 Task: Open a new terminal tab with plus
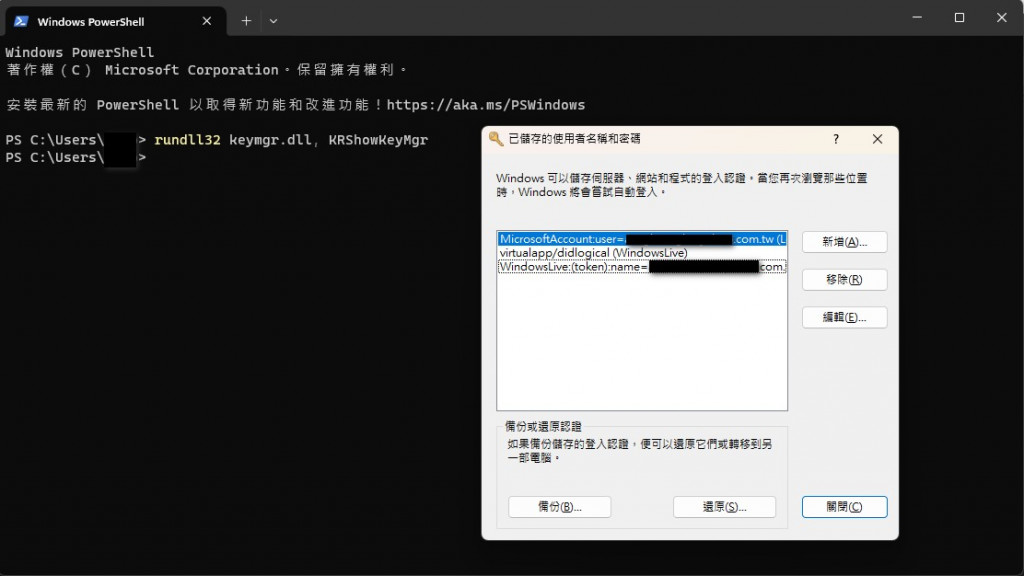(246, 21)
